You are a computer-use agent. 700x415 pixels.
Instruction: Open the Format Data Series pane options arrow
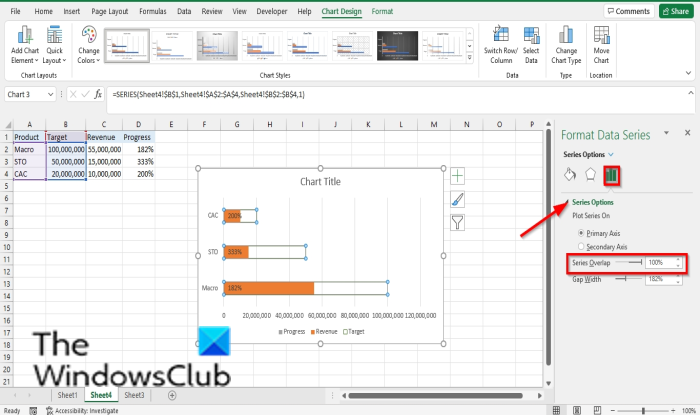[666, 133]
